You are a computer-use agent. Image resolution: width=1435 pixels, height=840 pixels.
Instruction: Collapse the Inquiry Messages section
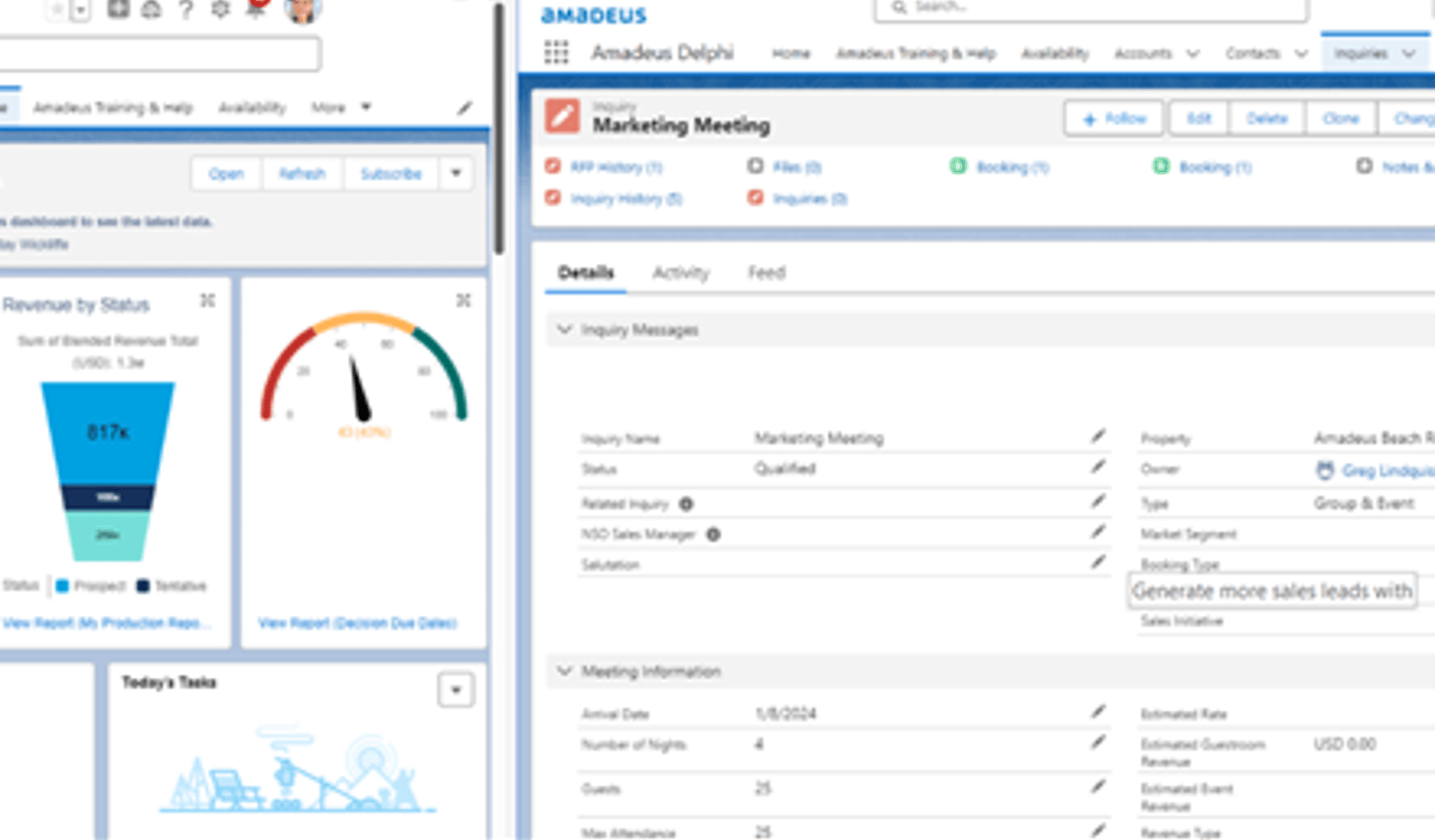tap(564, 329)
